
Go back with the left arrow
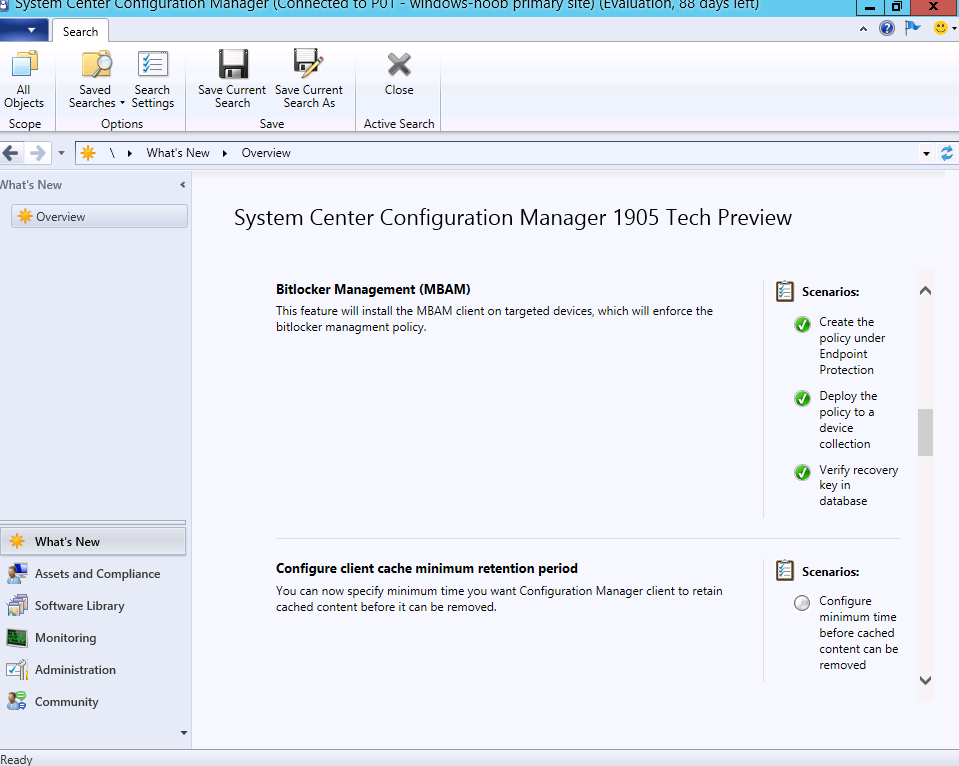pos(10,153)
